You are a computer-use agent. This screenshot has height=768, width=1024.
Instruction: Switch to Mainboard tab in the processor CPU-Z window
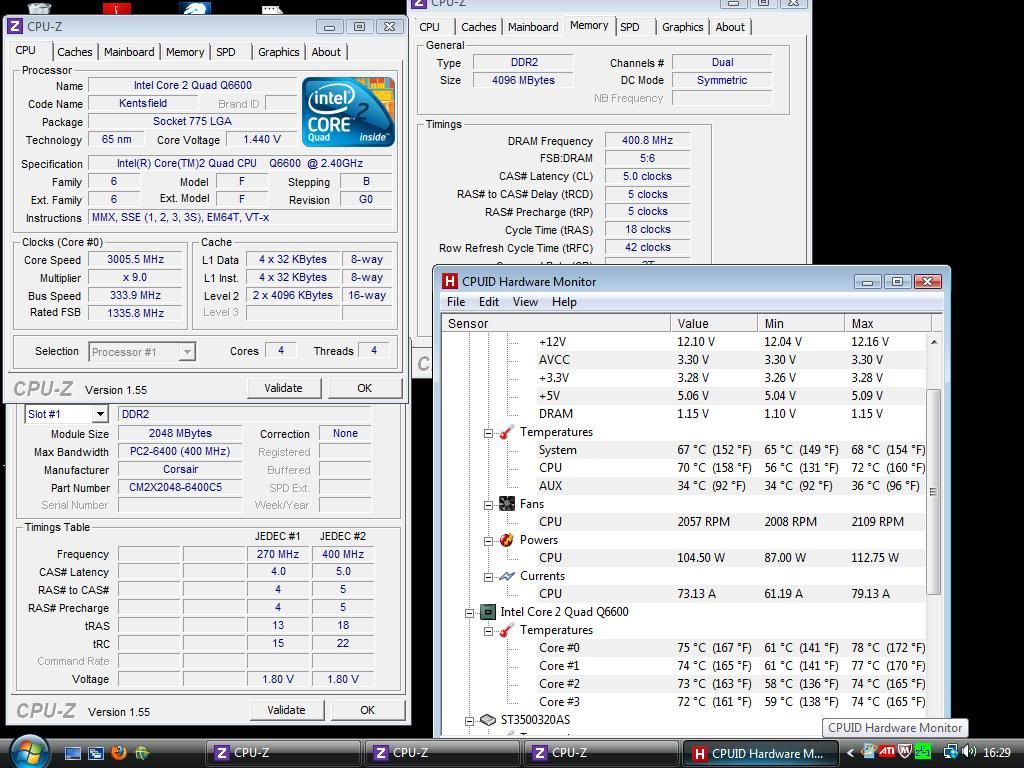[x=129, y=52]
